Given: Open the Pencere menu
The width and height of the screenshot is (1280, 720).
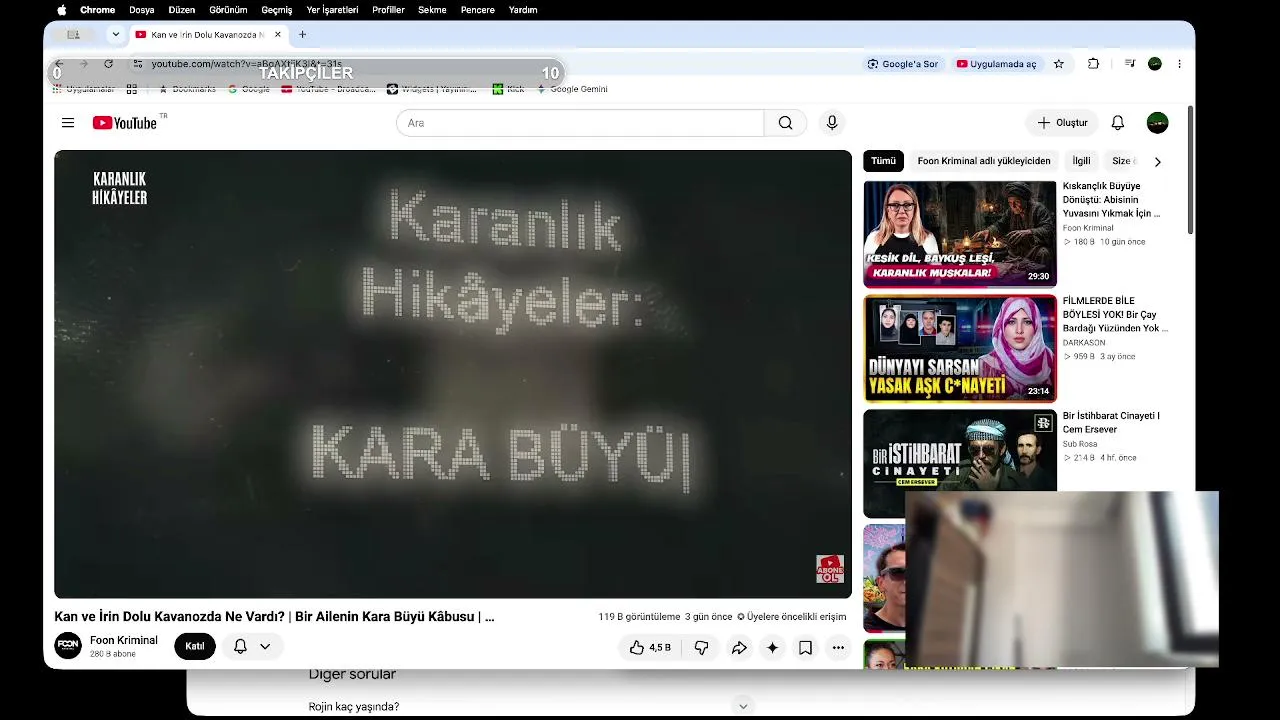Looking at the screenshot, I should click(478, 10).
